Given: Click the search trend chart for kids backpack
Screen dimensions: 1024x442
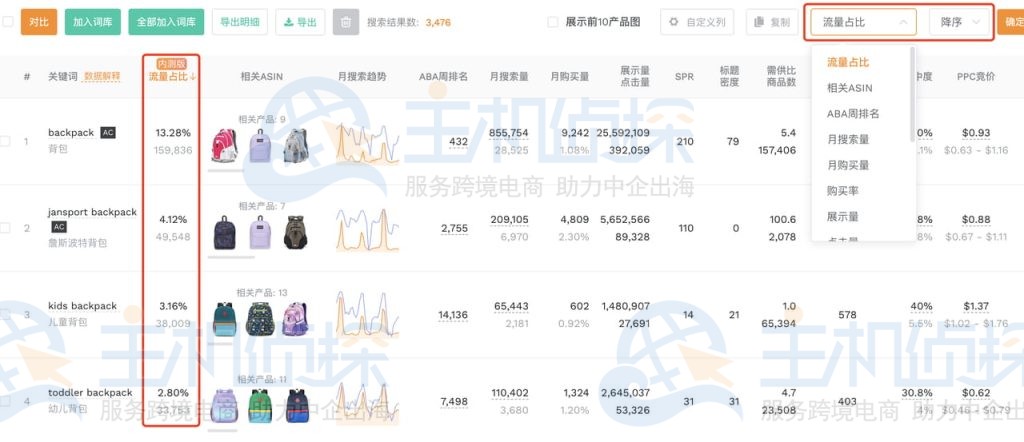Looking at the screenshot, I should pyautogui.click(x=368, y=315).
